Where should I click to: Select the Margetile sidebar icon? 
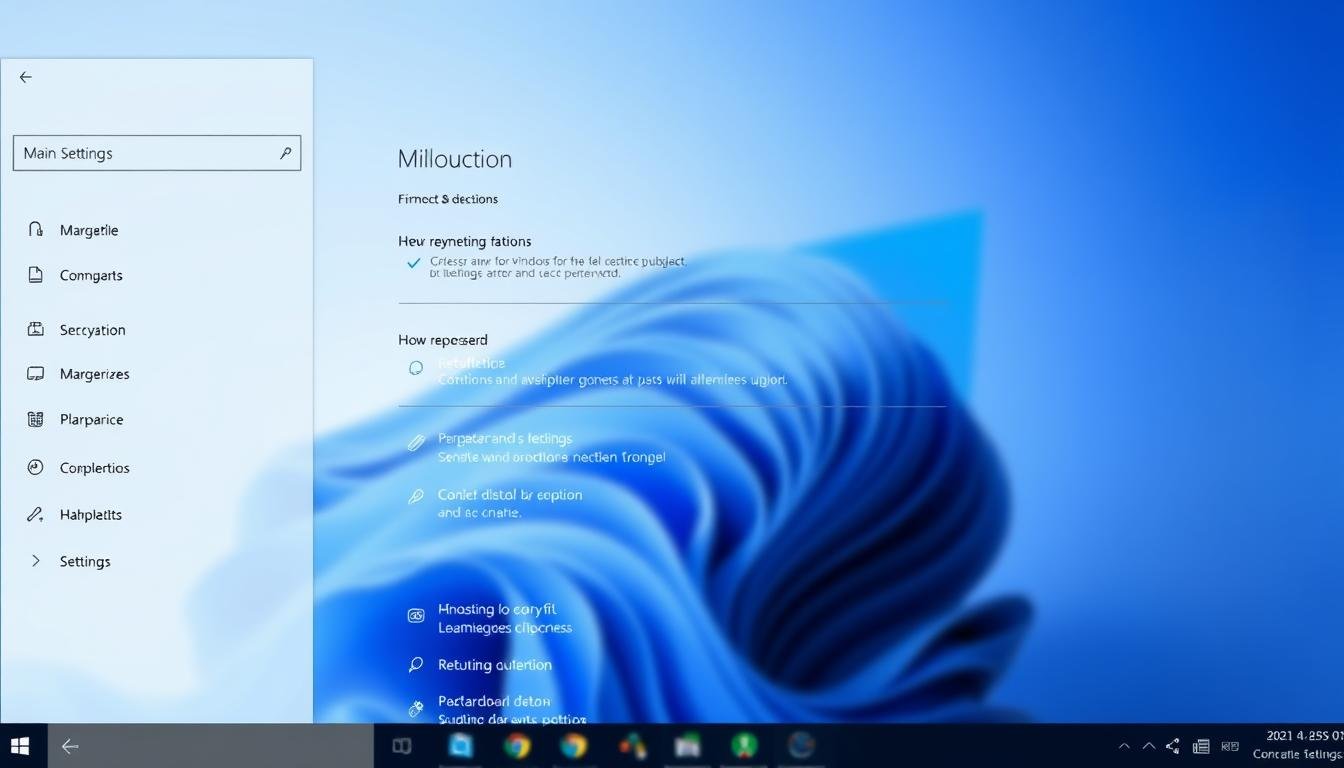[x=35, y=229]
